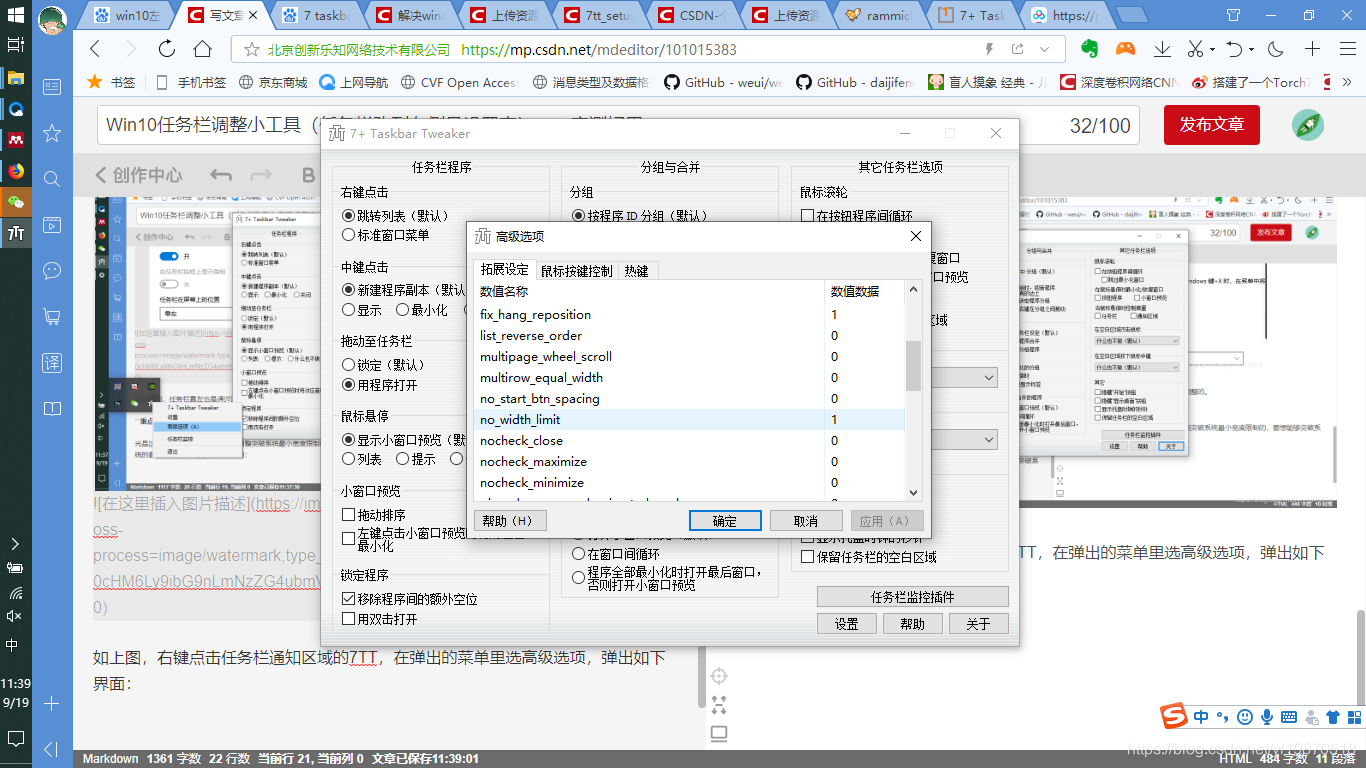Viewport: 1366px width, 768px height.
Task: Switch to 热键 tab
Action: click(x=636, y=270)
